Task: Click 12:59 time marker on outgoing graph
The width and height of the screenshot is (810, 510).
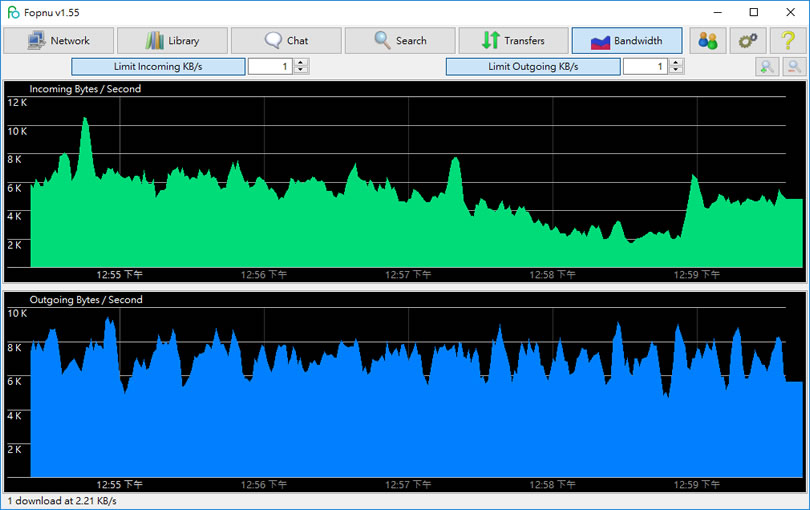Action: (x=696, y=485)
